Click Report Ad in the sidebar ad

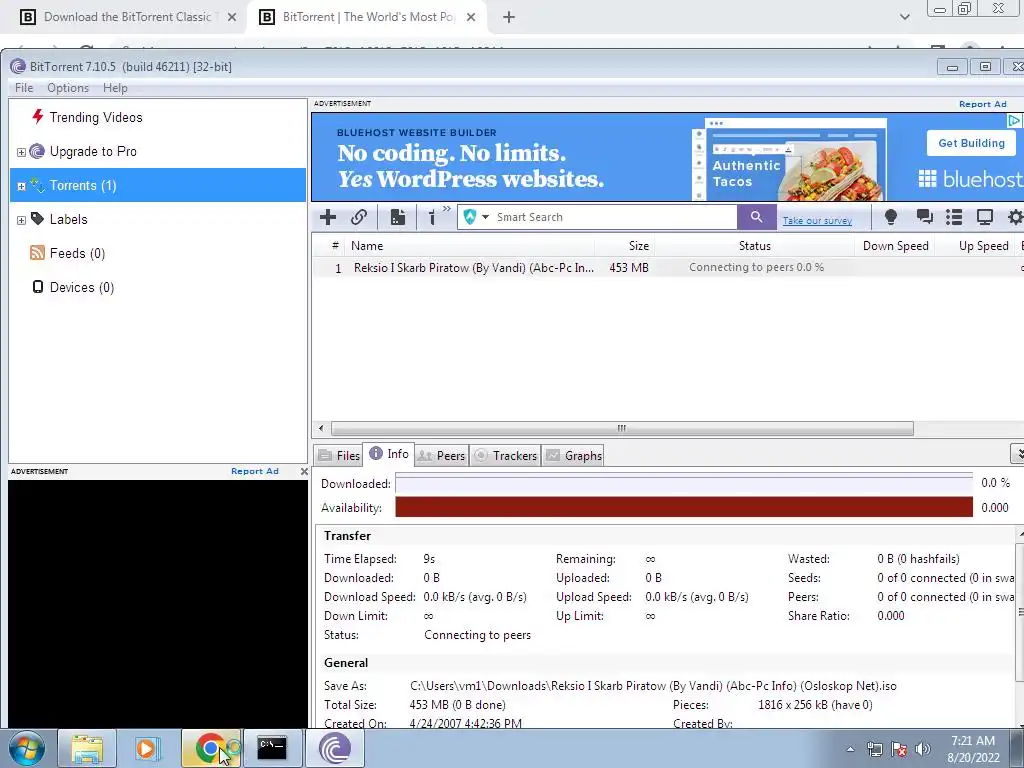click(x=255, y=471)
